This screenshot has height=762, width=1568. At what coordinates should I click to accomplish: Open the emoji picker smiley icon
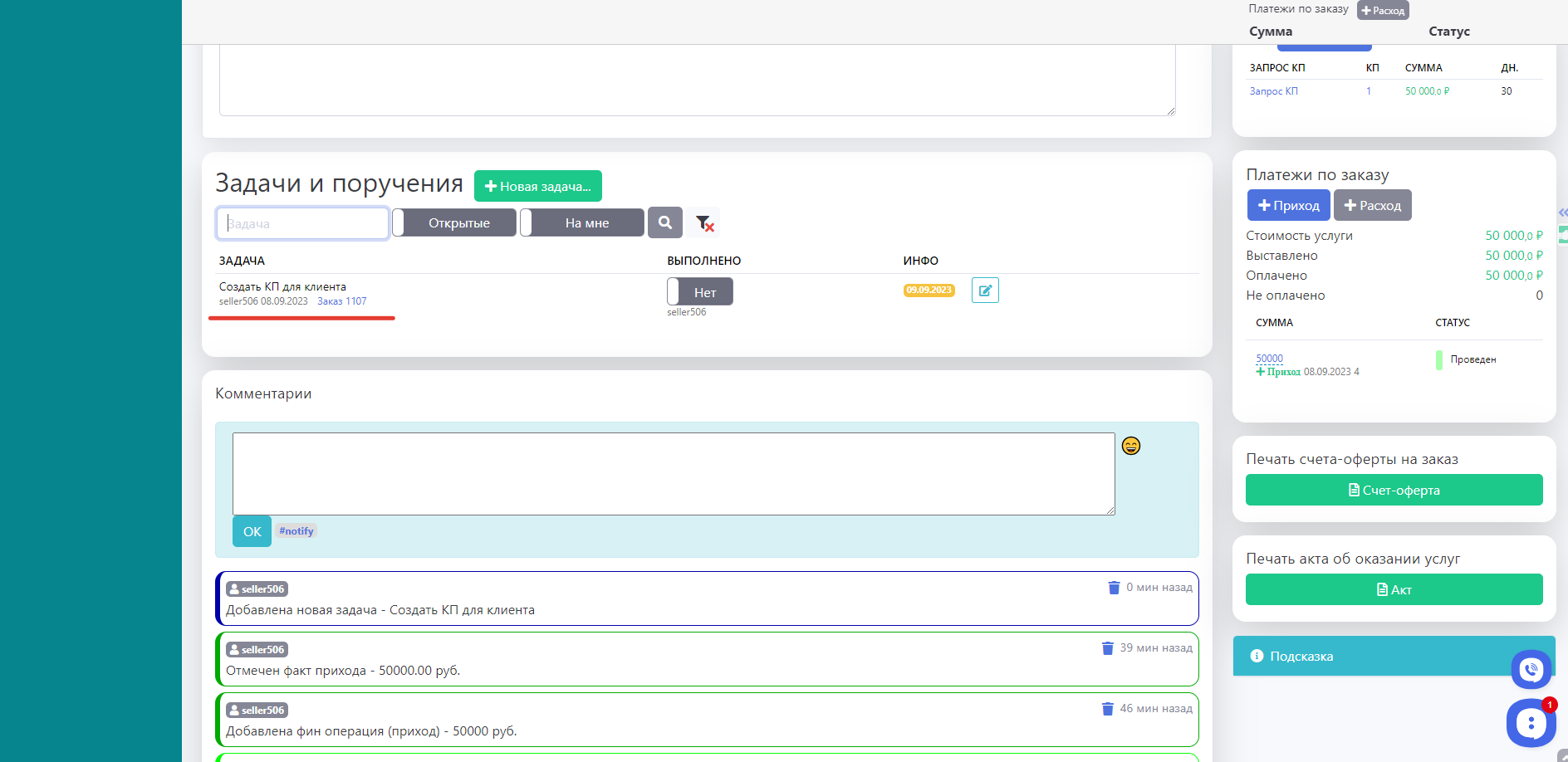click(1130, 446)
